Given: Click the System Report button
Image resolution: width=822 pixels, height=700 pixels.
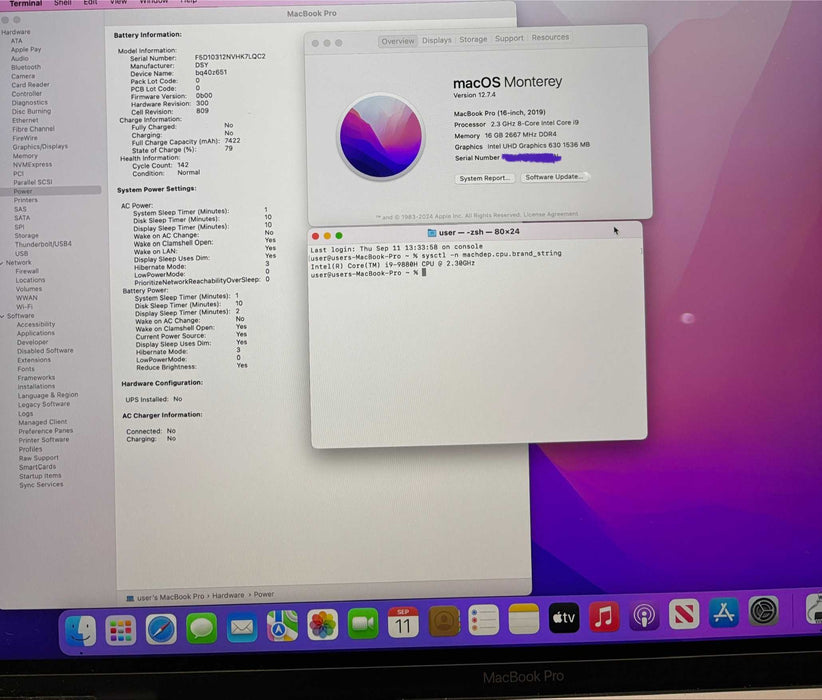Looking at the screenshot, I should (x=484, y=178).
